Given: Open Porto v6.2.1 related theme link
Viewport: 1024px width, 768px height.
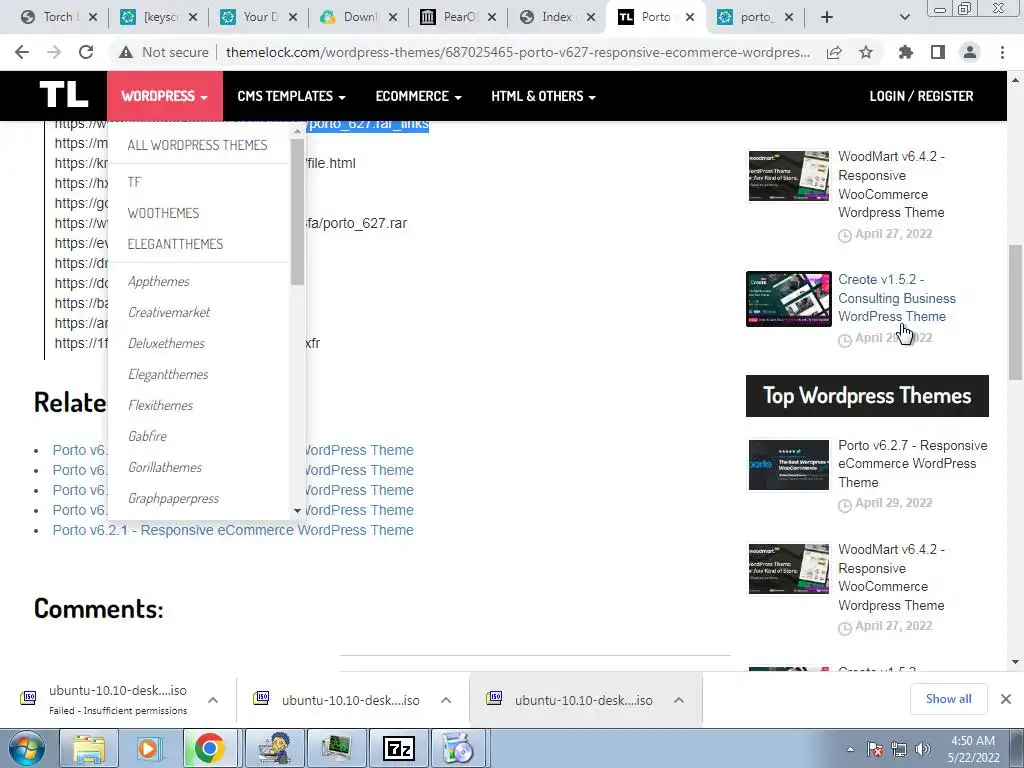Looking at the screenshot, I should (233, 530).
